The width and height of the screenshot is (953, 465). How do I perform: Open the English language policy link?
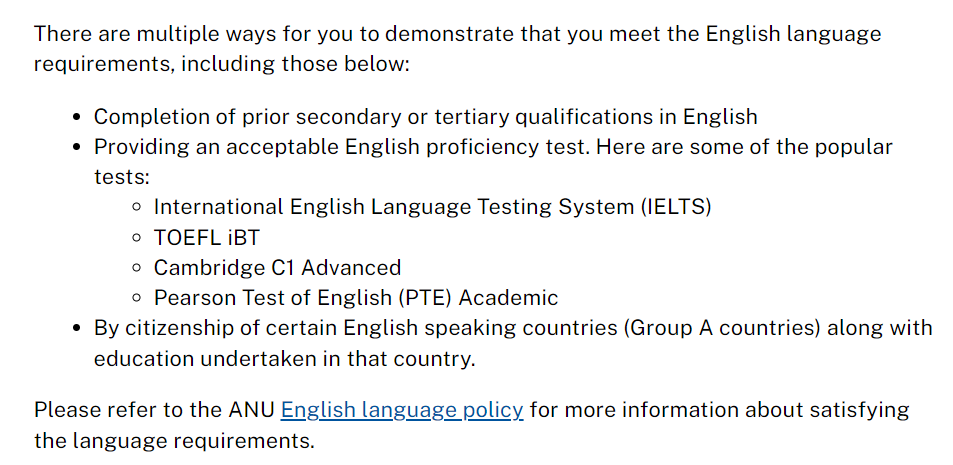coord(401,409)
